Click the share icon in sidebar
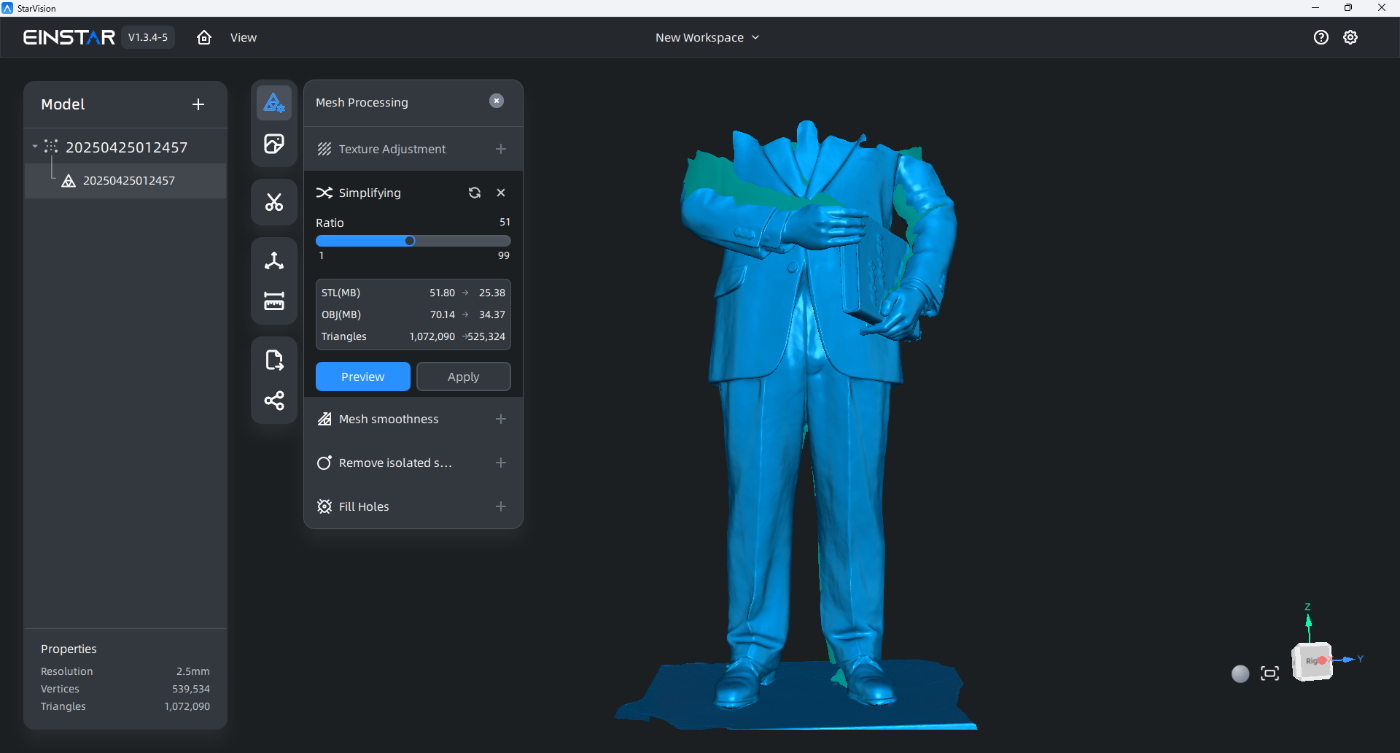Image resolution: width=1400 pixels, height=753 pixels. (x=274, y=401)
